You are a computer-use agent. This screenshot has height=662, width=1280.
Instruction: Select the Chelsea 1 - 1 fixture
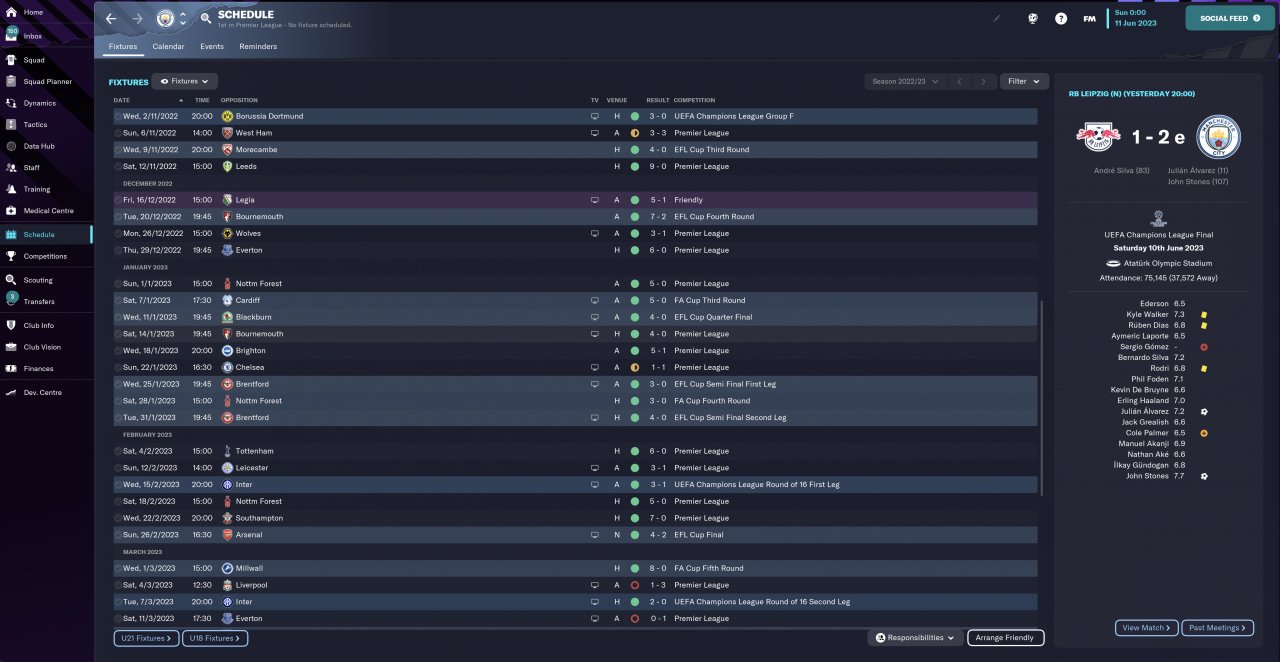coord(575,367)
